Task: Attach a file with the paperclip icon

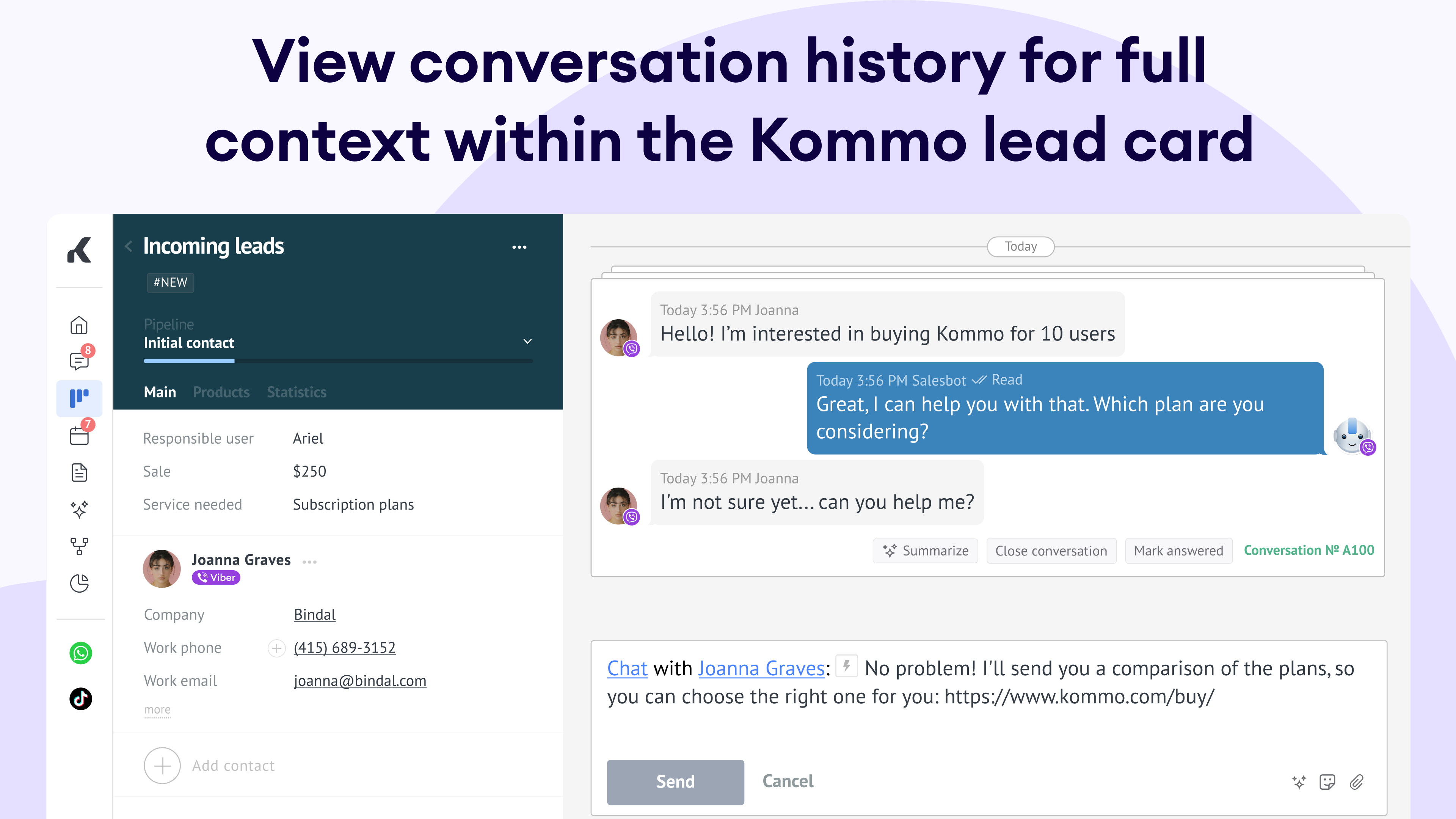Action: click(1357, 782)
